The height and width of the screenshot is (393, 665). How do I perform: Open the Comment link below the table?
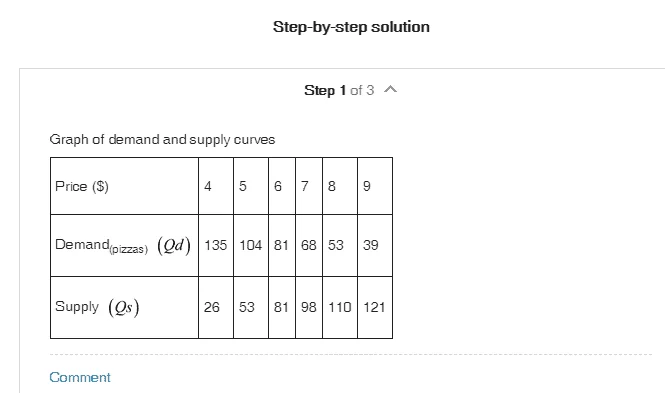[x=80, y=377]
